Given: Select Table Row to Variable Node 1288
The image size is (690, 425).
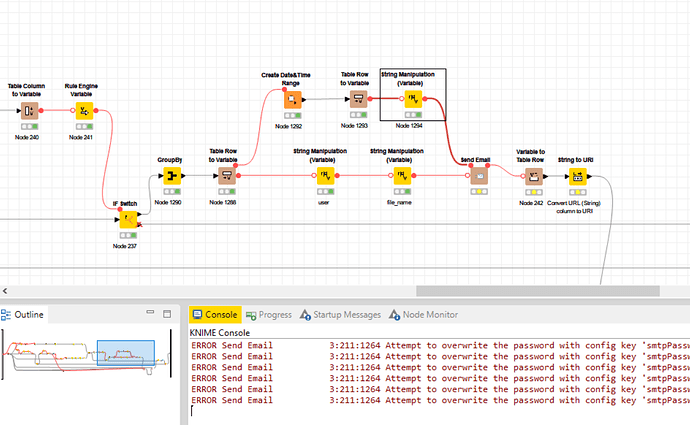Looking at the screenshot, I should click(x=227, y=176).
